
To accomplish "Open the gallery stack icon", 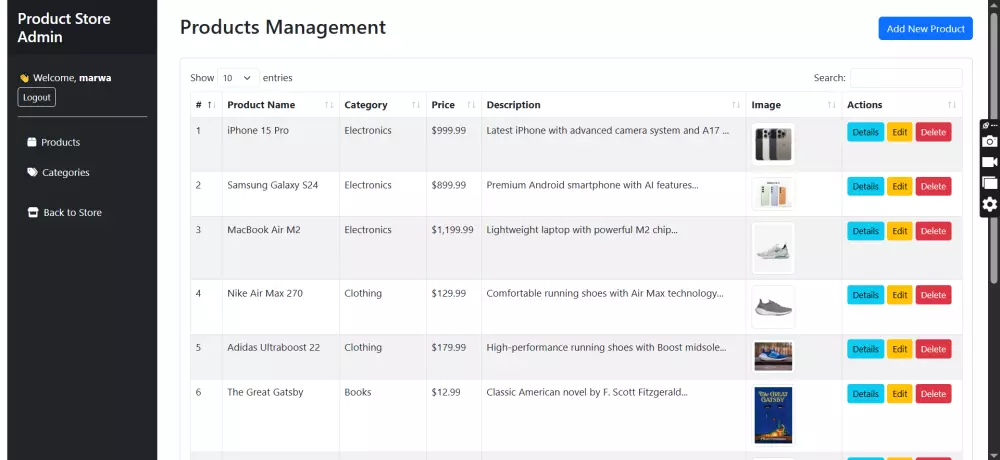I will (989, 183).
